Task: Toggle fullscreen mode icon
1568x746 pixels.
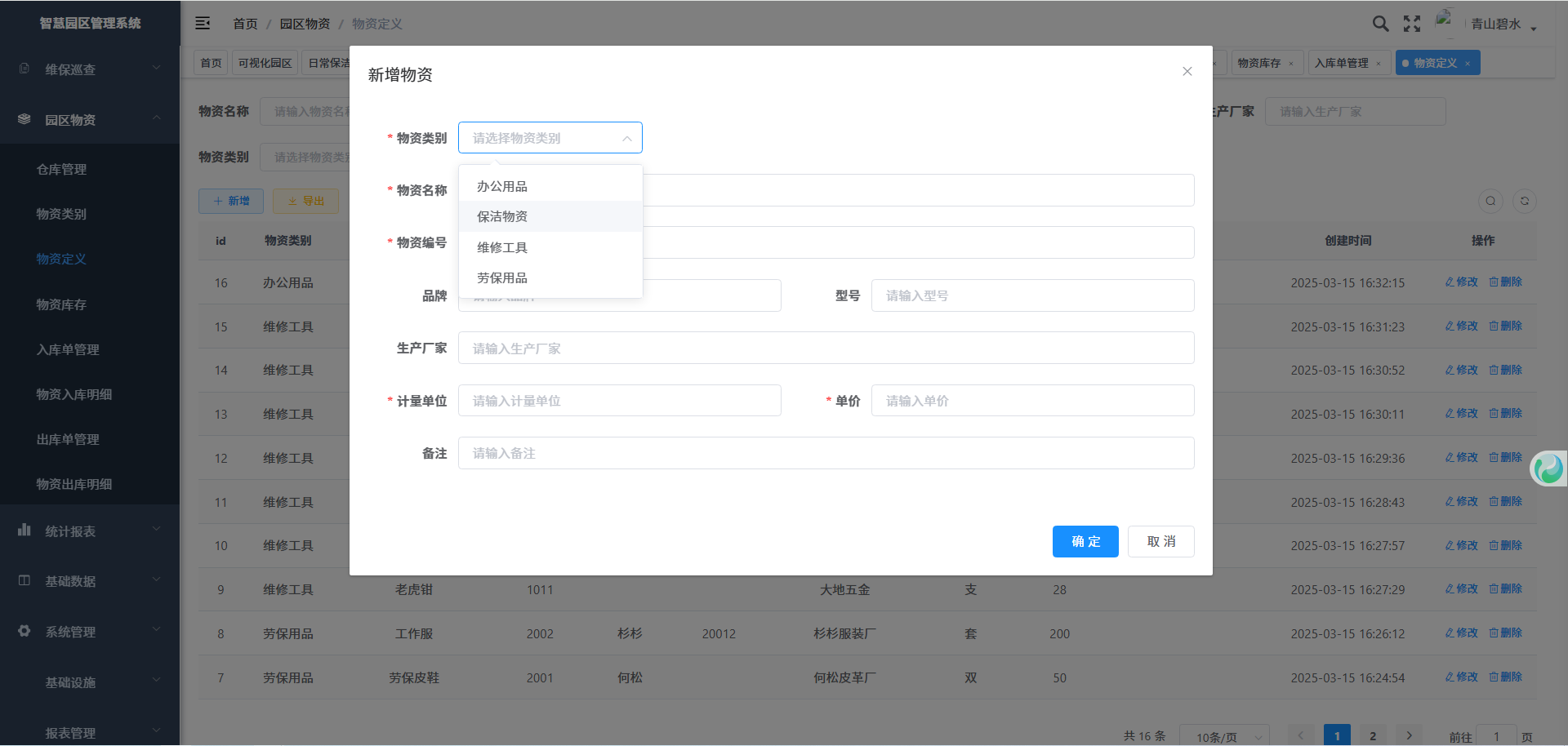Action: click(1412, 24)
